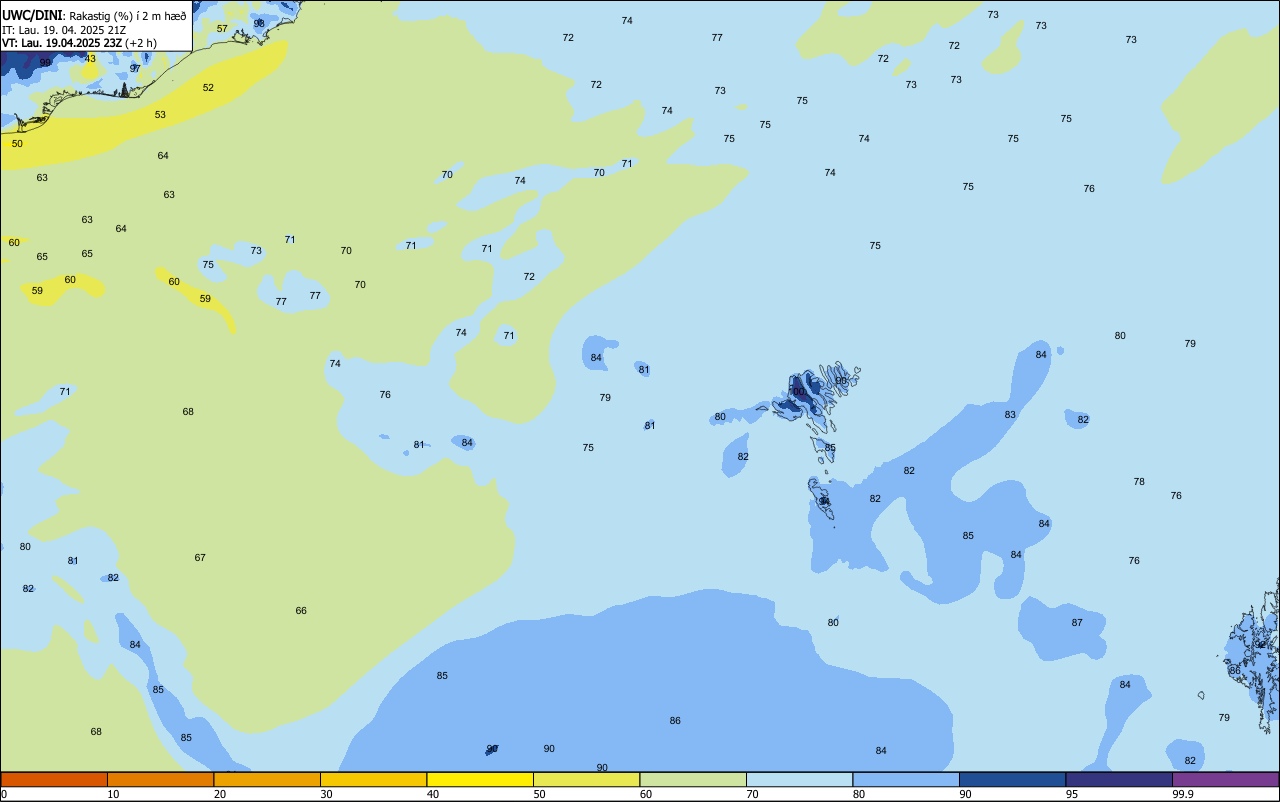The width and height of the screenshot is (1280, 802).
Task: Select the map value 67
Action: click(200, 557)
